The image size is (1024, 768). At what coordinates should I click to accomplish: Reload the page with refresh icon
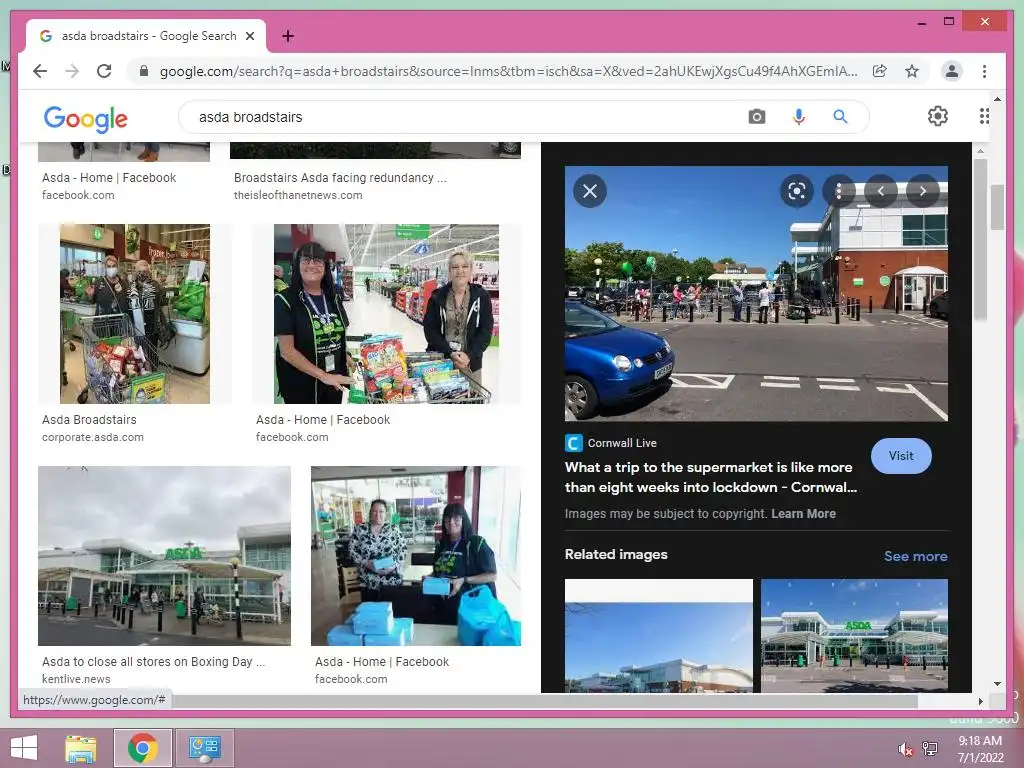(x=104, y=71)
